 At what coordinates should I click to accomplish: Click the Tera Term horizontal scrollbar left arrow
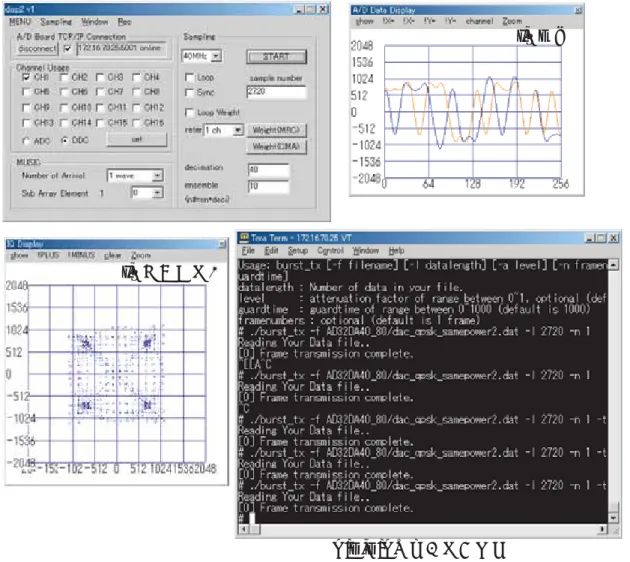click(244, 529)
